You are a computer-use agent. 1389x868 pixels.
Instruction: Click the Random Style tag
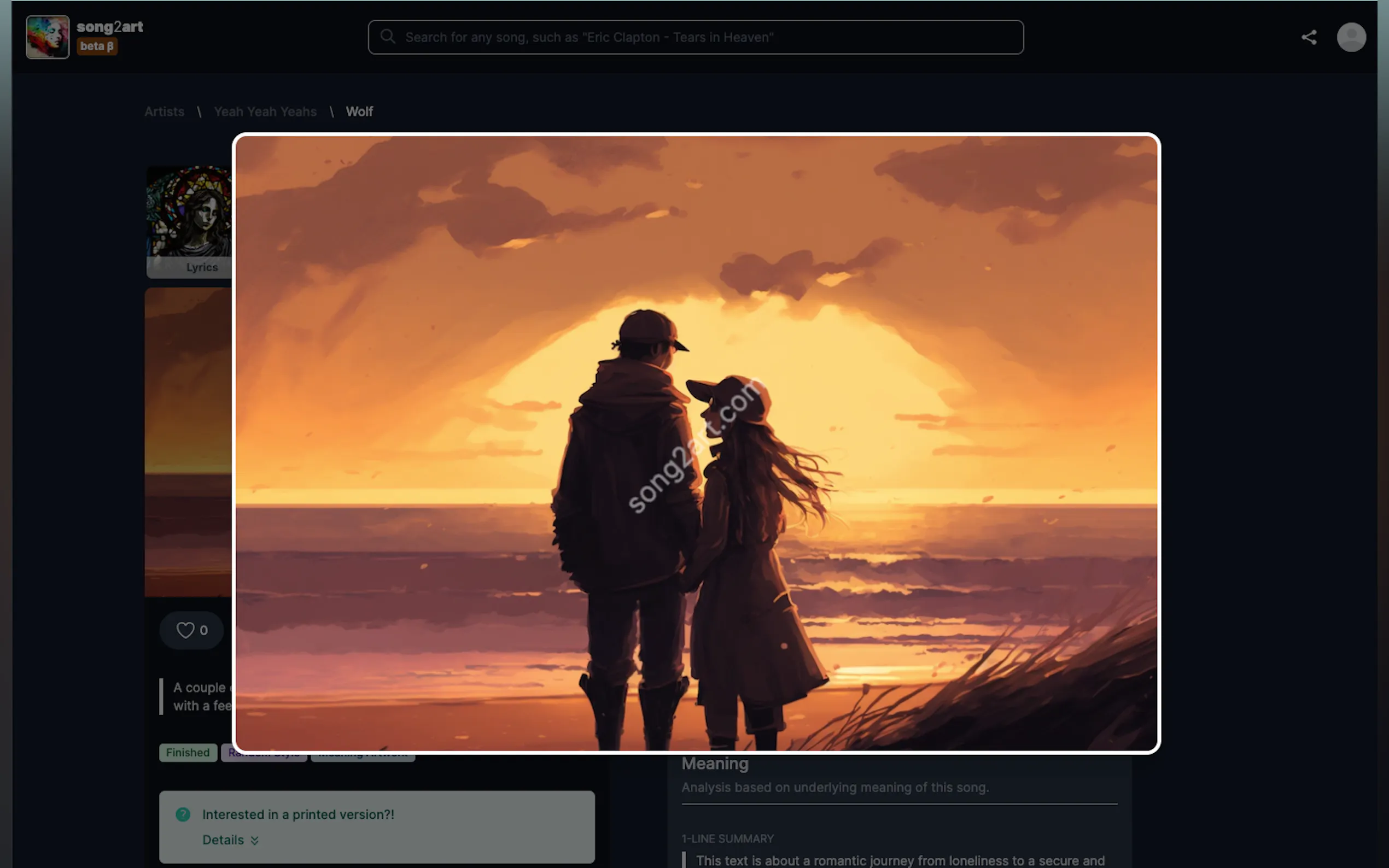pyautogui.click(x=264, y=757)
